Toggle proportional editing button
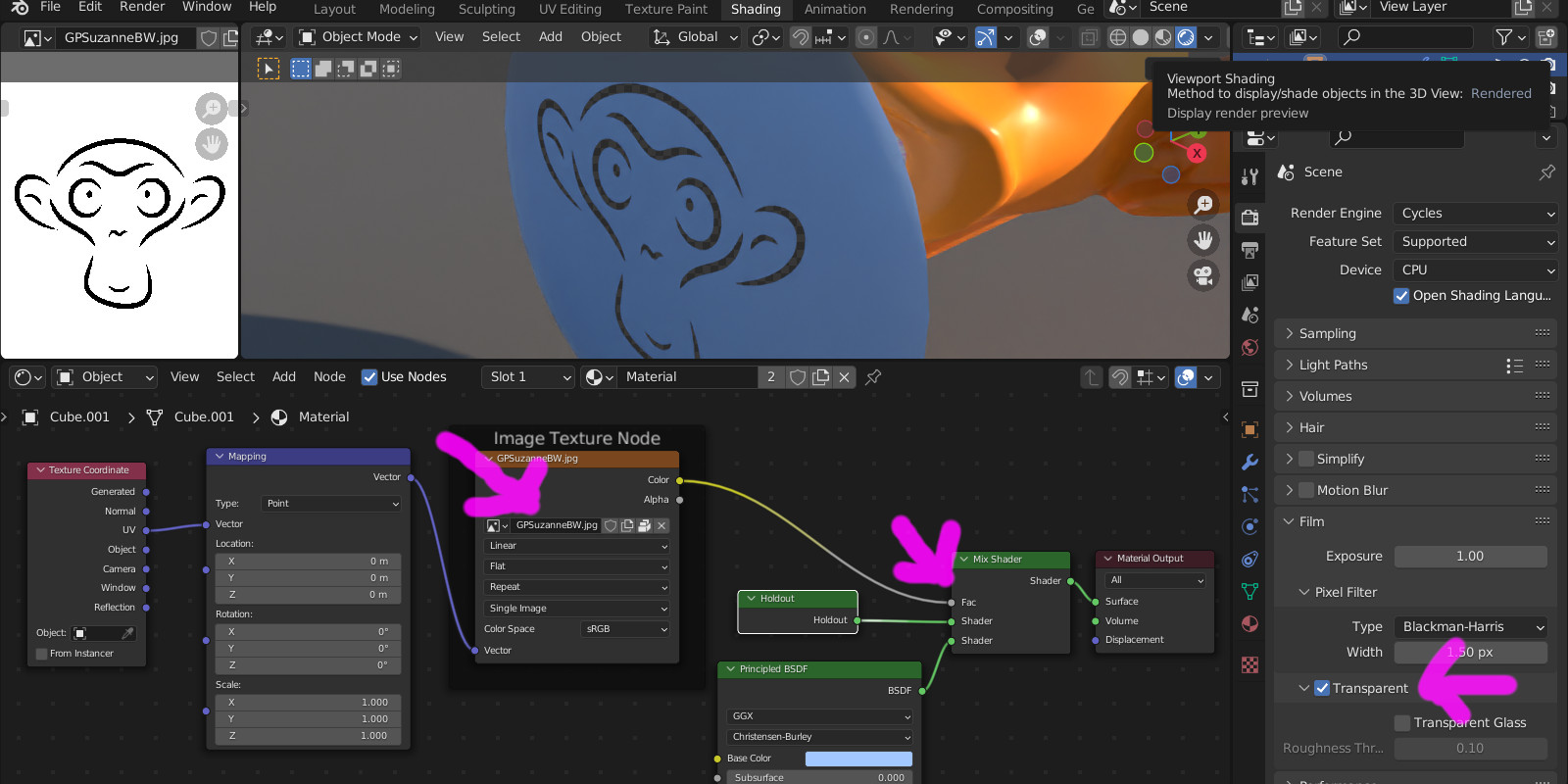 (866, 37)
